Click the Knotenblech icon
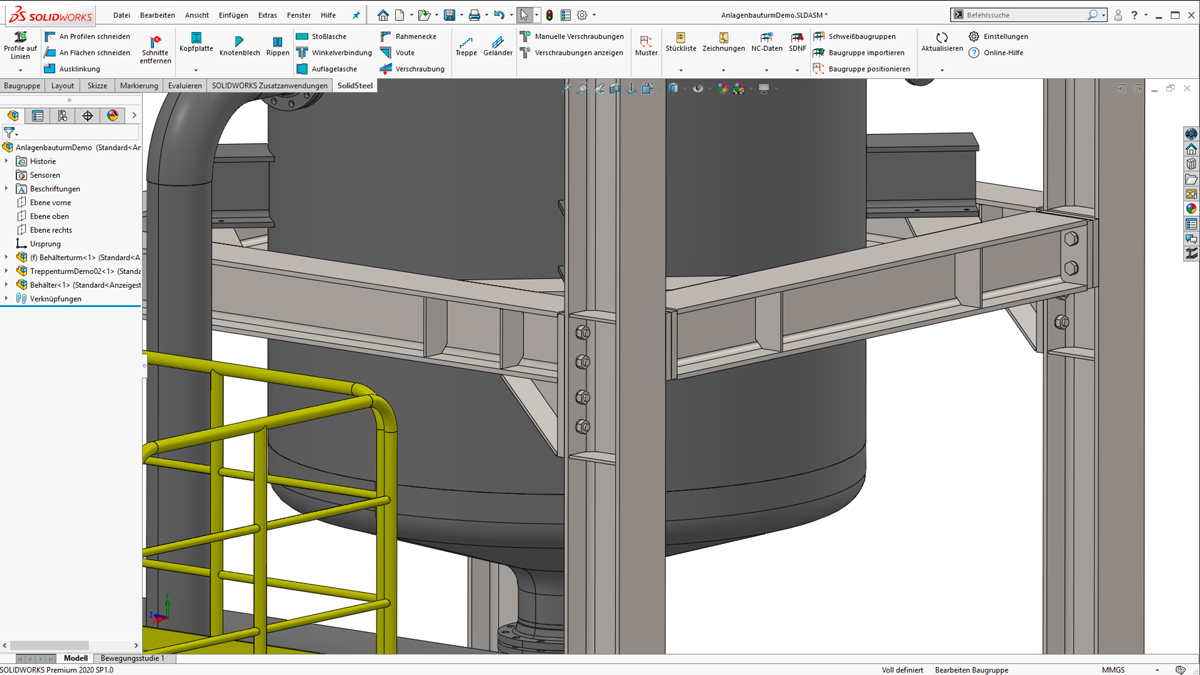1200x675 pixels. tap(239, 41)
